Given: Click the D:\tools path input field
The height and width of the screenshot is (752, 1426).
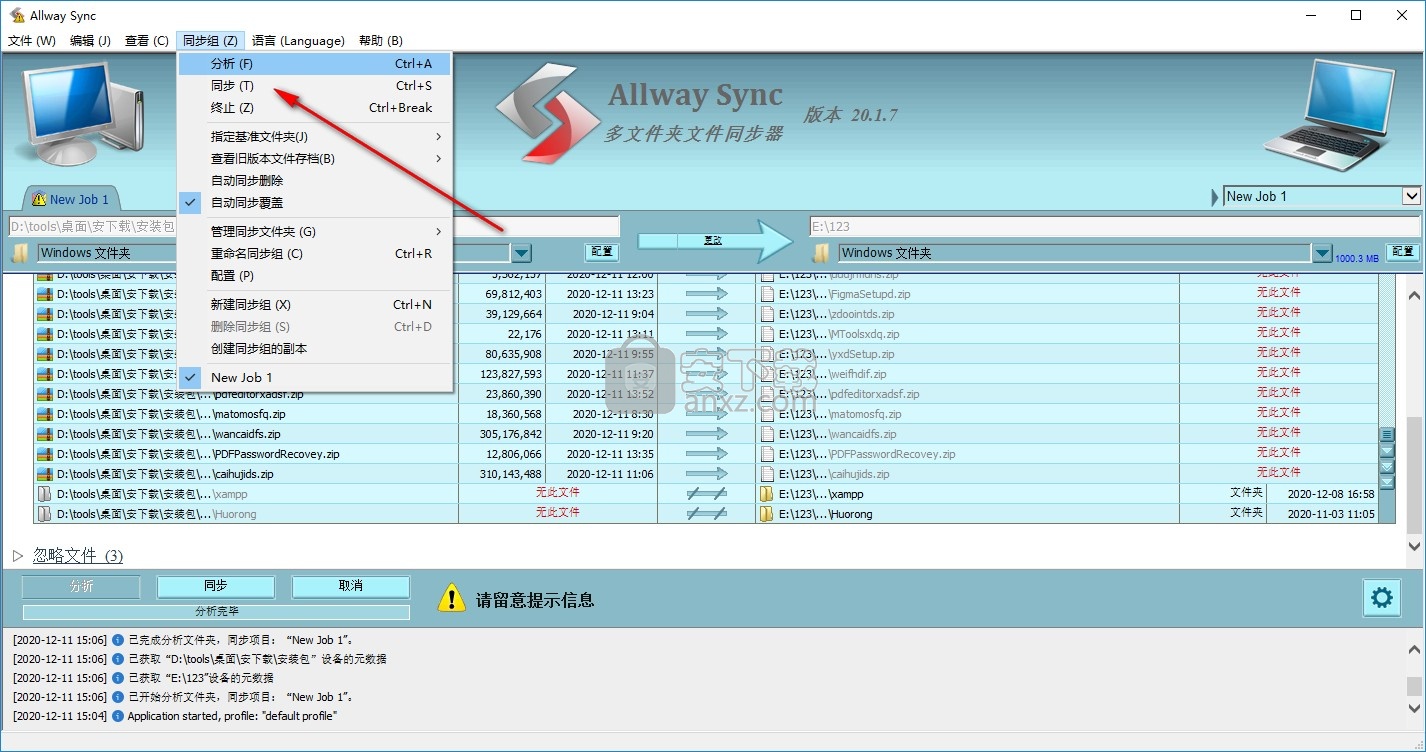Looking at the screenshot, I should pyautogui.click(x=314, y=226).
